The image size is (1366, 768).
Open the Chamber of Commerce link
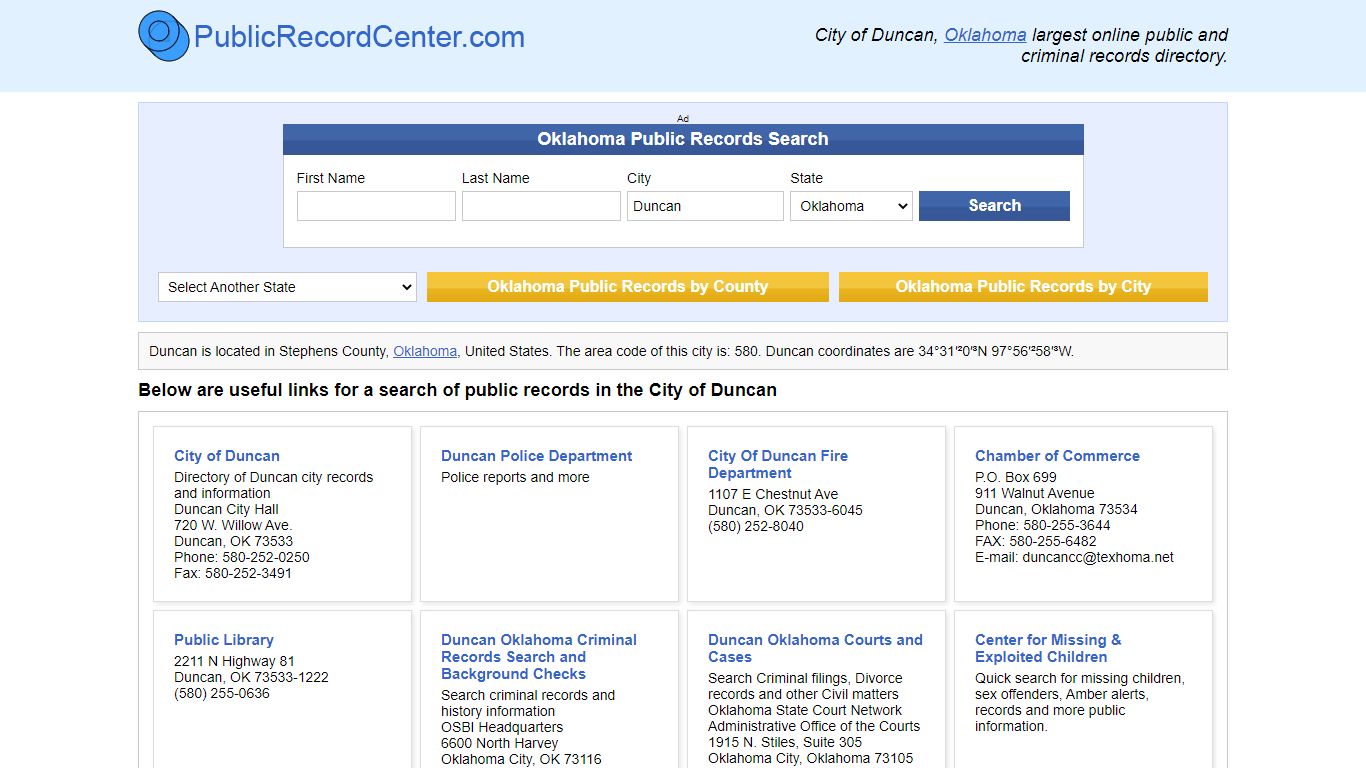coord(1057,456)
